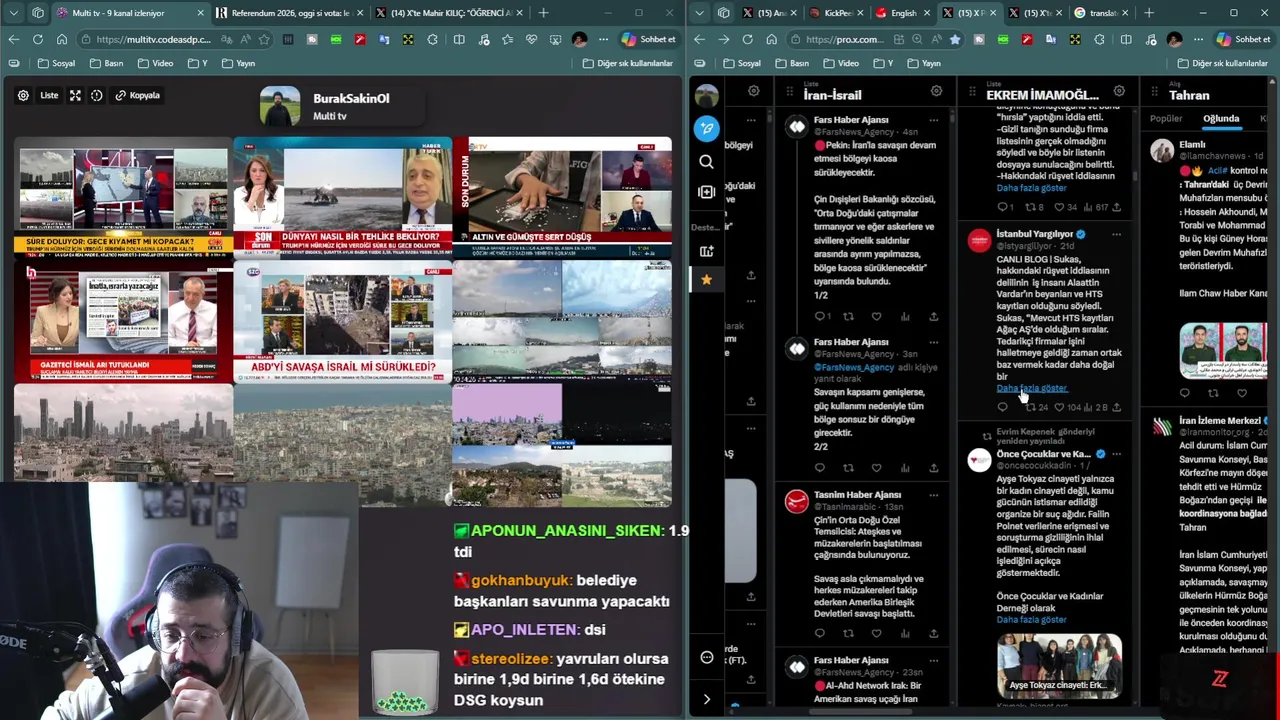Open Basın bookmarks folder in left browser
Screen dimensions: 1280x720
106,63
